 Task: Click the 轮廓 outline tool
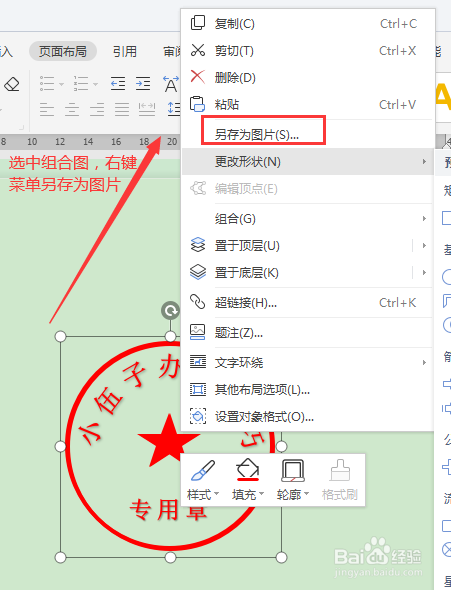[293, 471]
